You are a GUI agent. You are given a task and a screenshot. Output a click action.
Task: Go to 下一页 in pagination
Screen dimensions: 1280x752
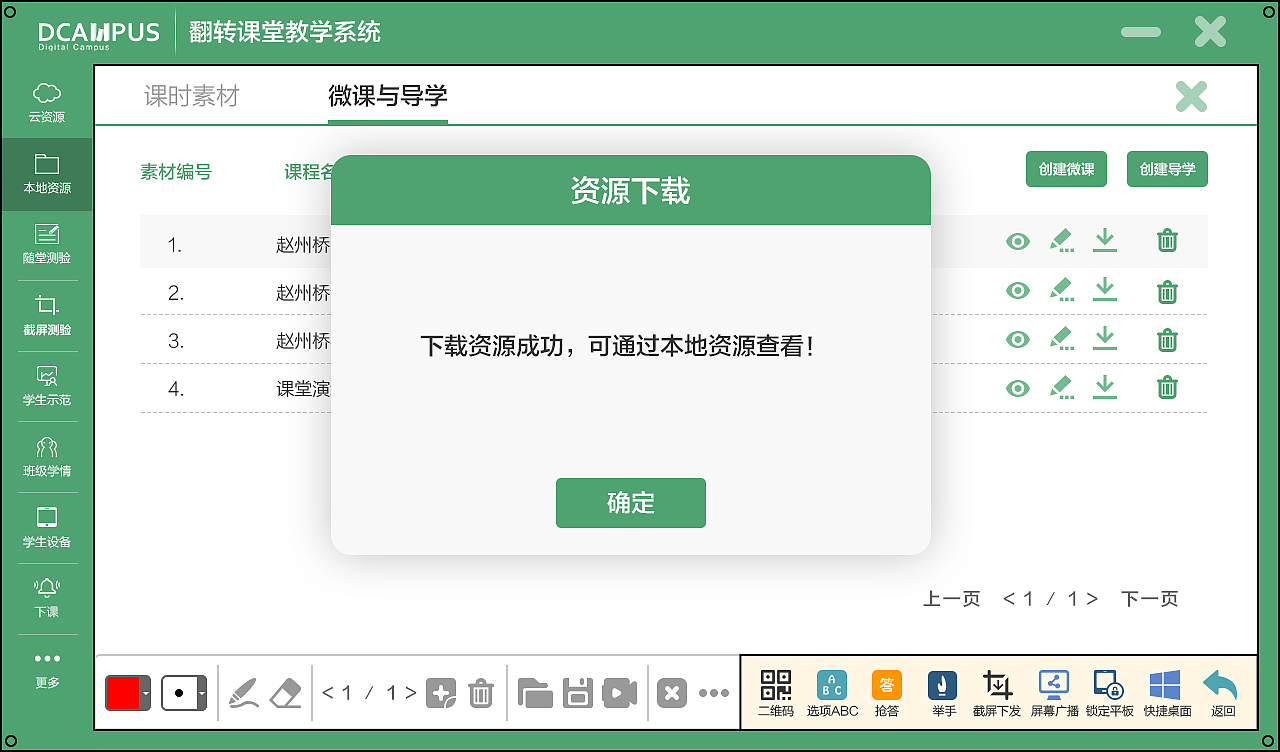point(1149,598)
